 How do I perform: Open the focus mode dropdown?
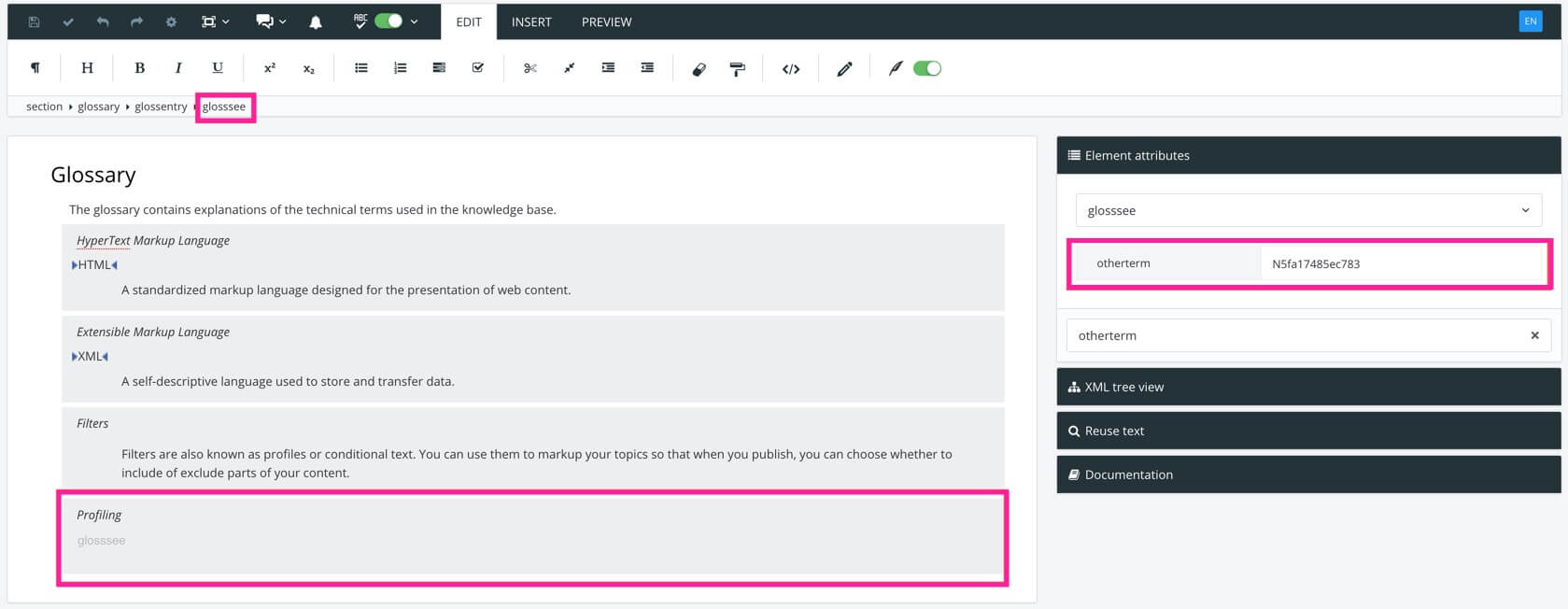(x=215, y=21)
